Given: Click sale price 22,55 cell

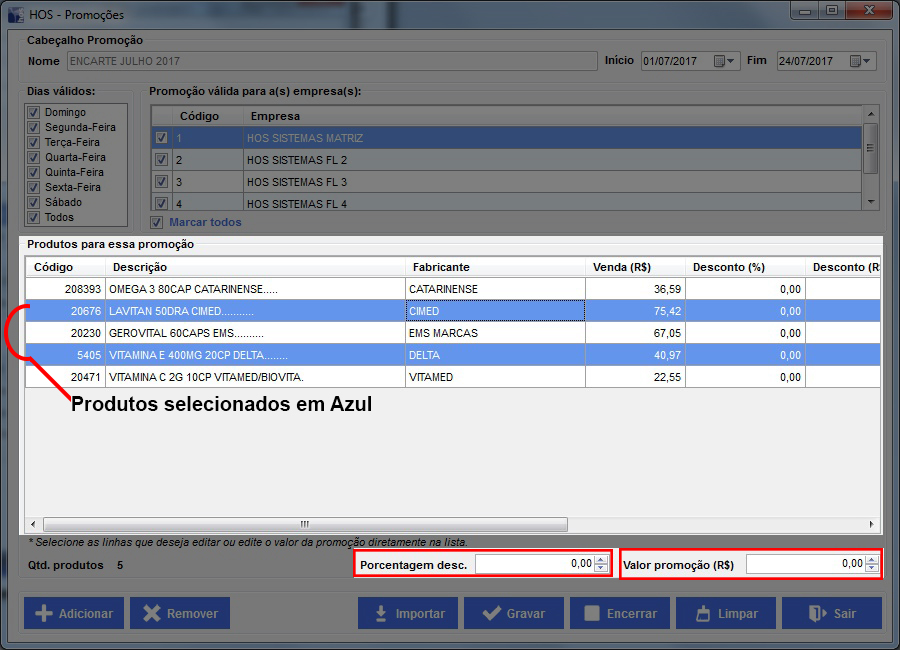Looking at the screenshot, I should (635, 377).
